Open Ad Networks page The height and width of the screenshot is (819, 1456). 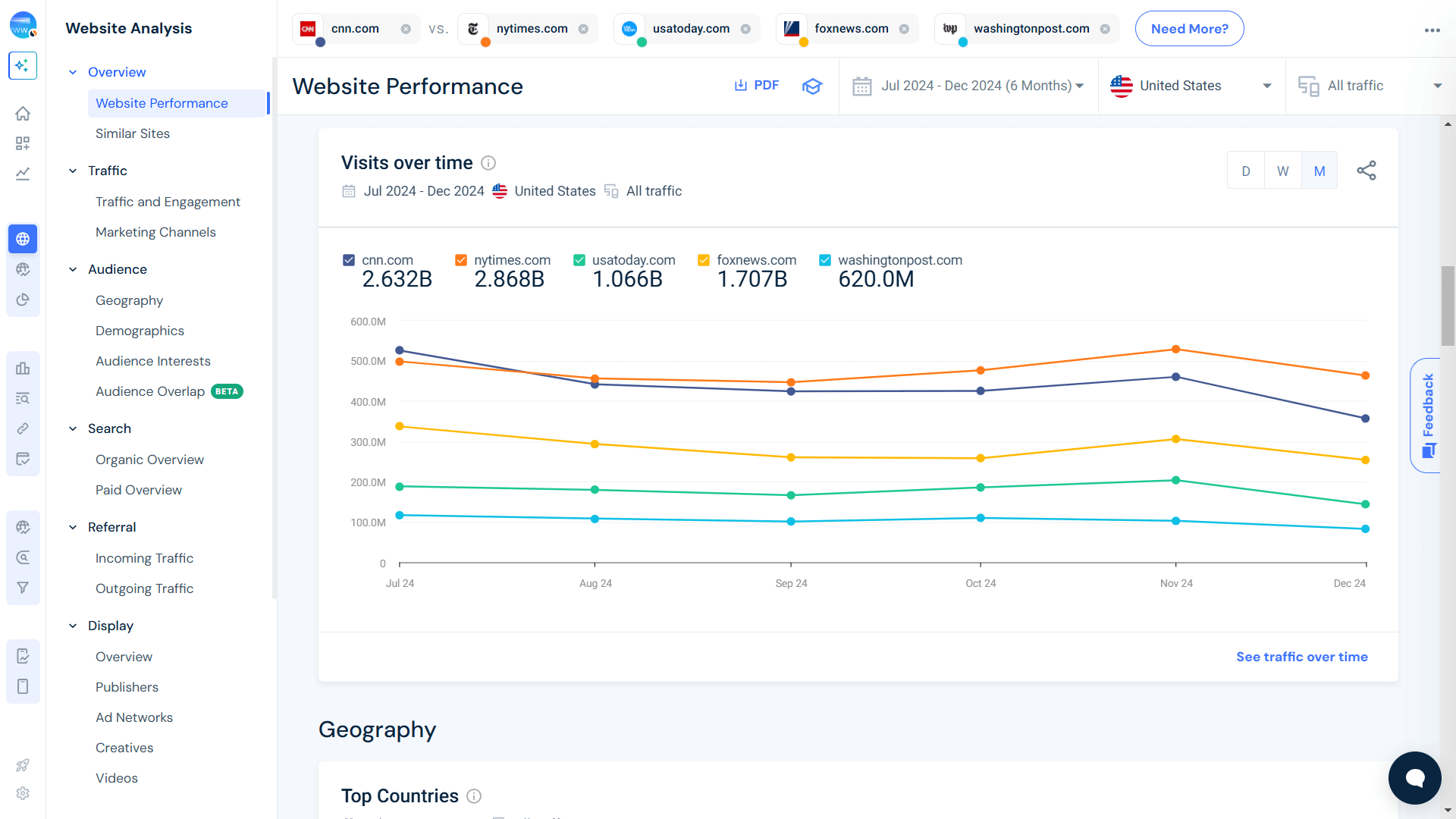(x=134, y=717)
